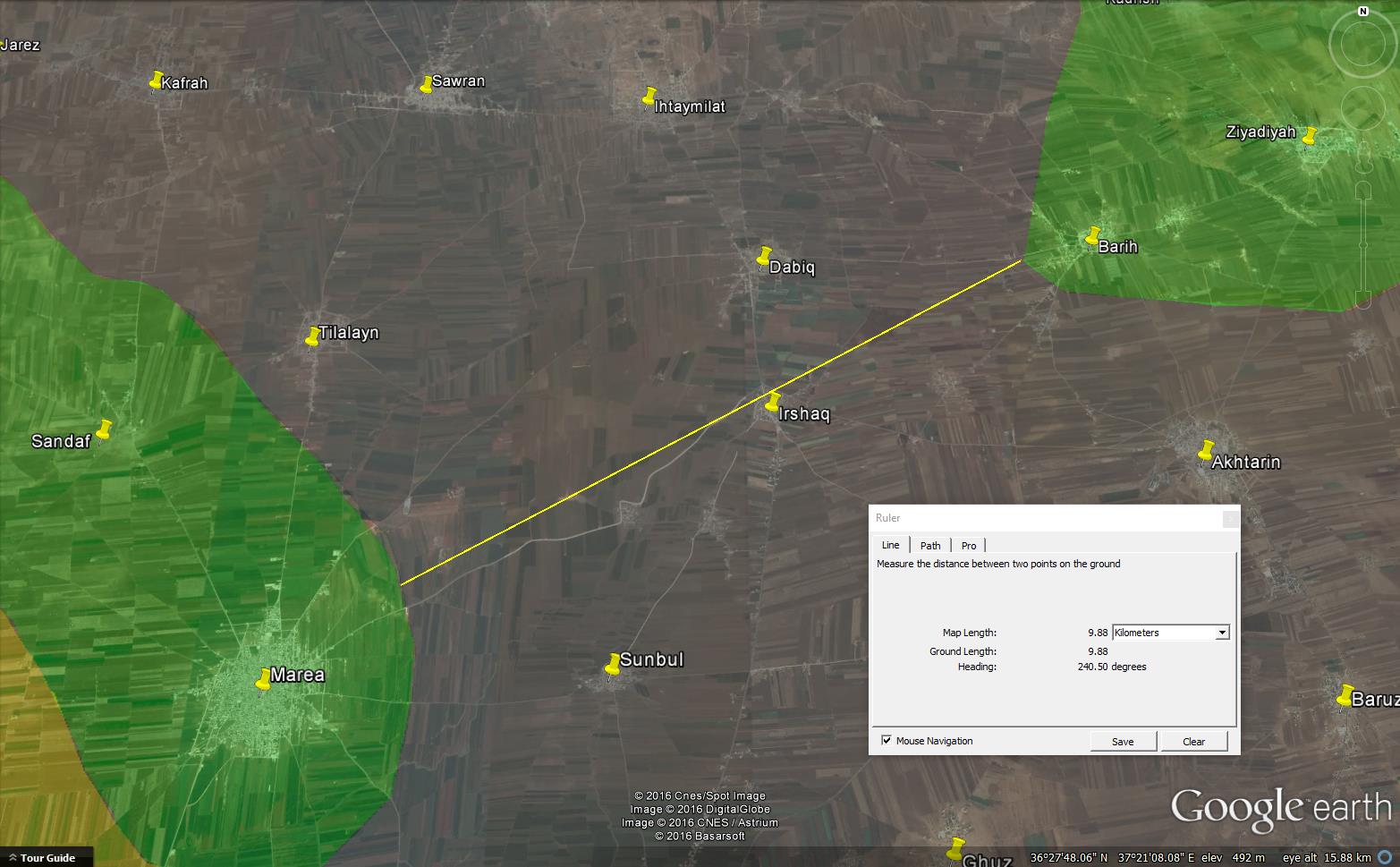Click the Map Length 9.88 value
Screen dimensions: 1400x867
click(1098, 633)
